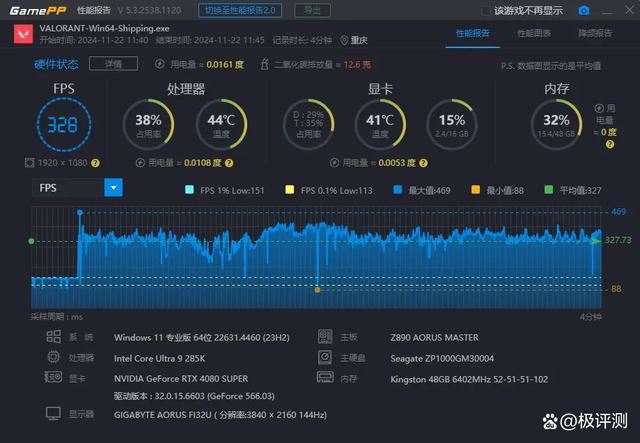Click the system (系统) icon
The image size is (640, 443).
point(53,337)
